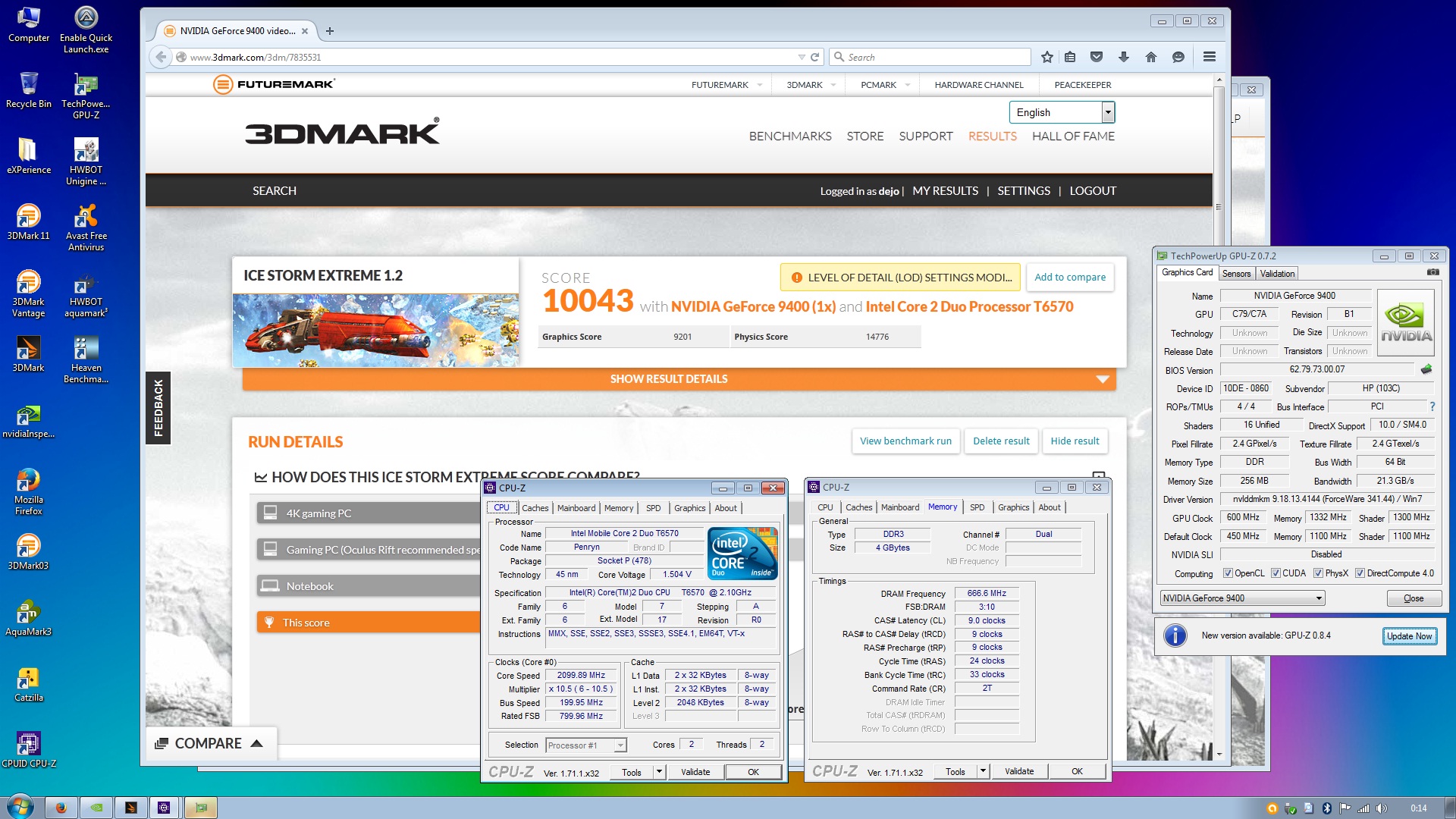Switch to Mainboard tab in CPU-Z CPU window
Viewport: 1456px width, 819px height.
[x=576, y=508]
